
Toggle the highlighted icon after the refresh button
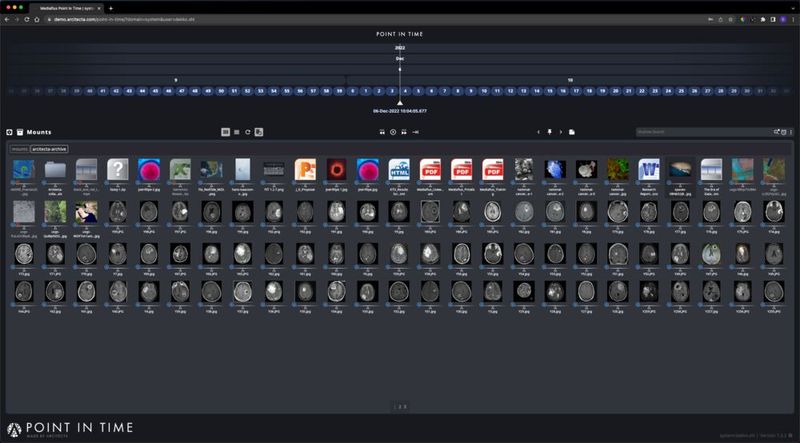(x=259, y=132)
